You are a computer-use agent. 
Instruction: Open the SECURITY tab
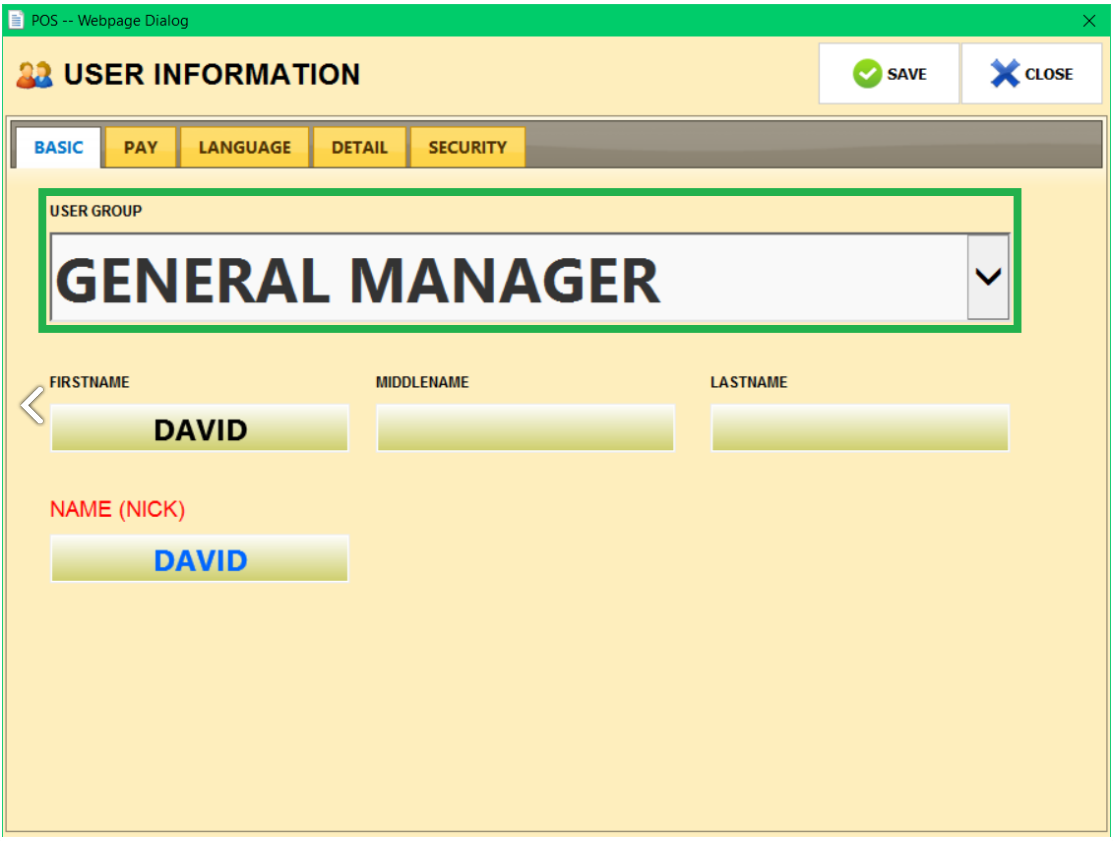[x=467, y=147]
